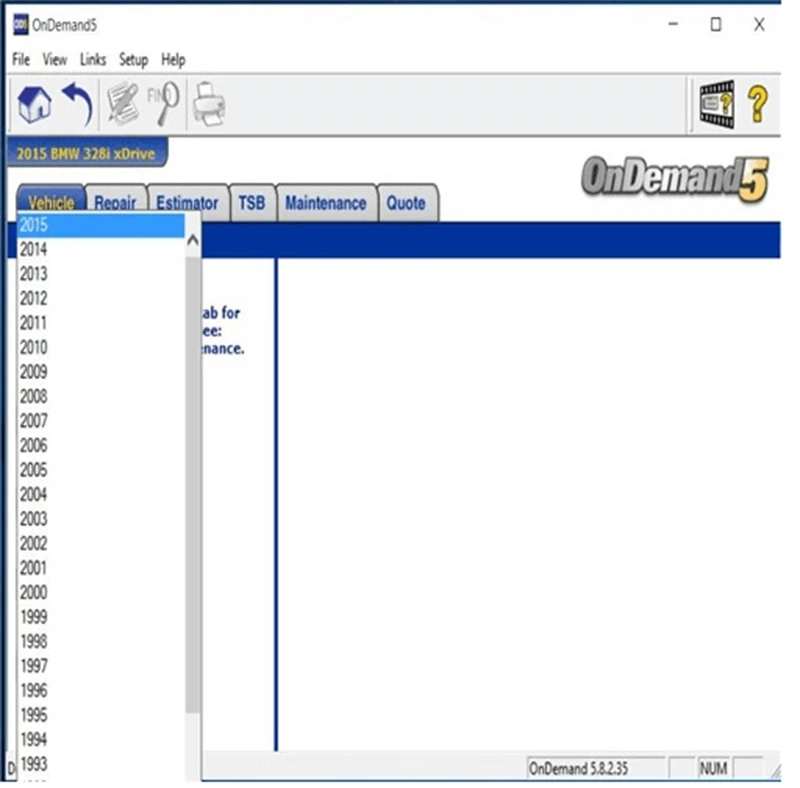
Task: Click the year list scrollbar thumb
Action: point(193,485)
